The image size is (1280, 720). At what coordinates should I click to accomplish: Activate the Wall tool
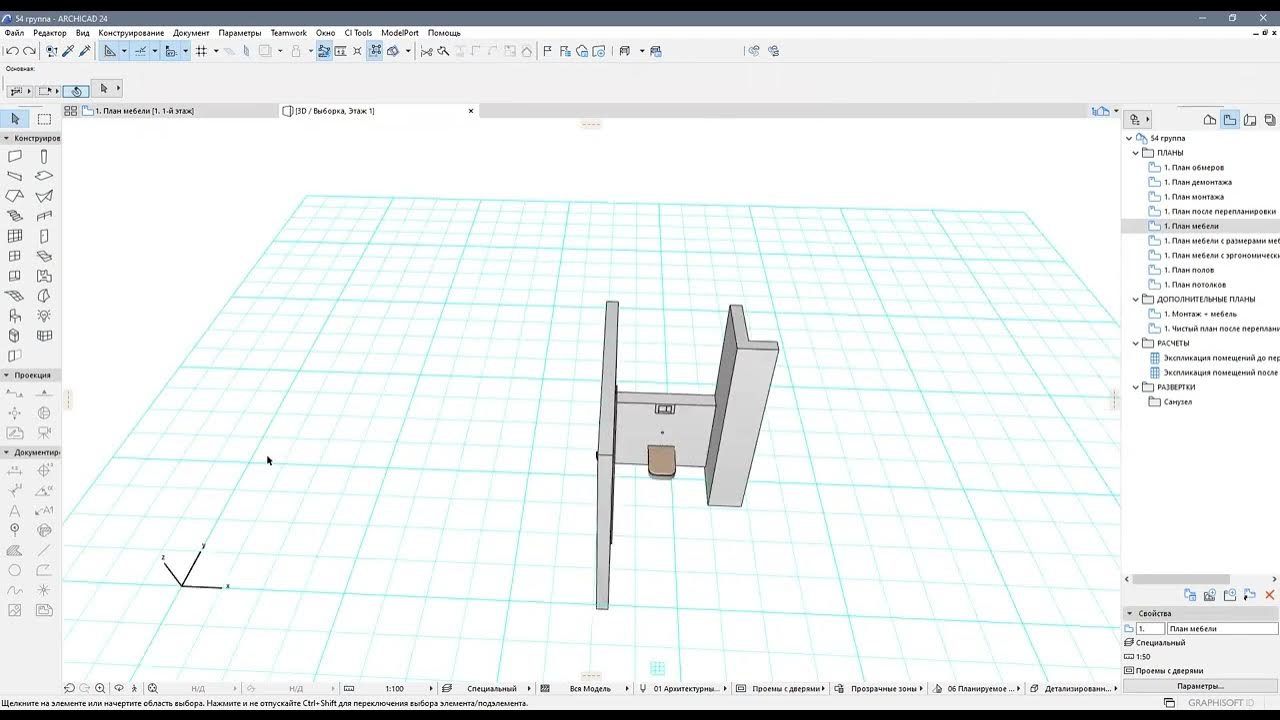point(15,156)
